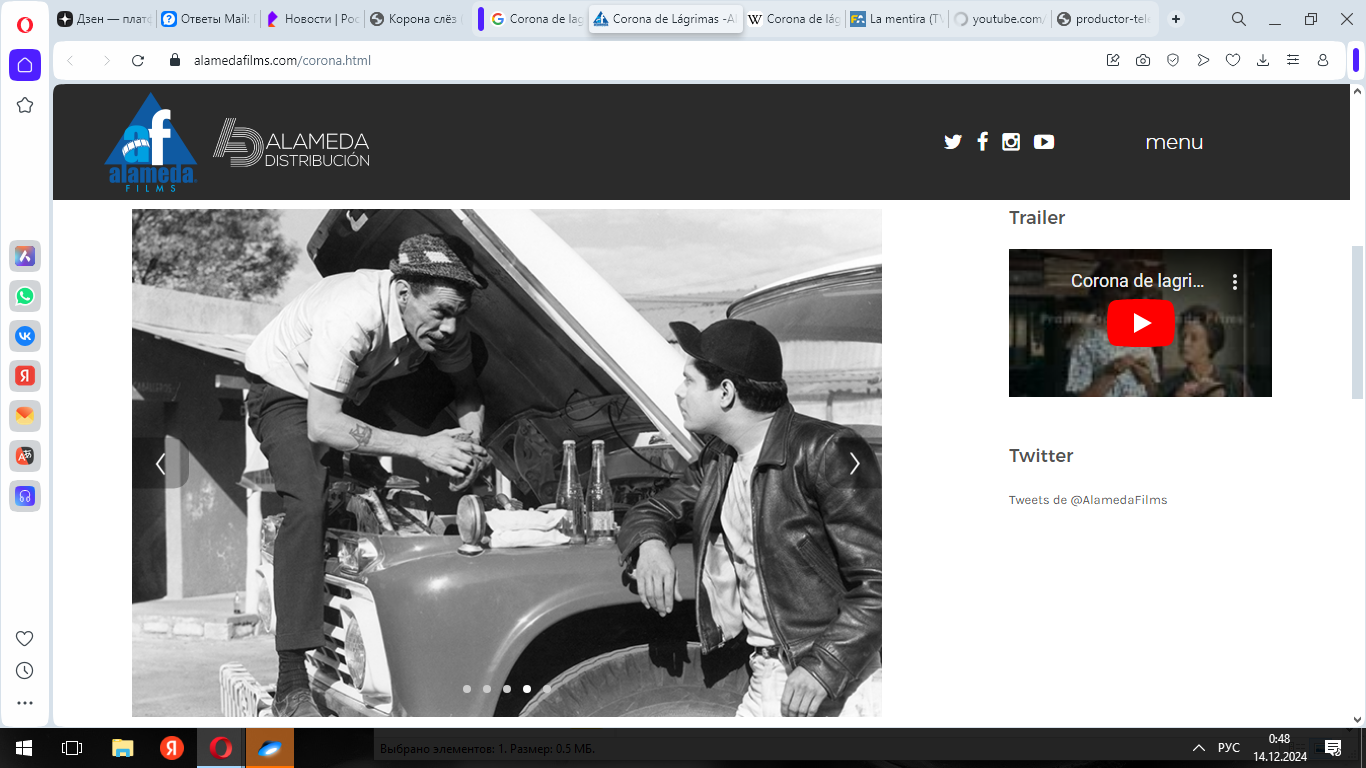Image resolution: width=1366 pixels, height=768 pixels.
Task: Open trailer video options three dots
Action: click(1235, 282)
